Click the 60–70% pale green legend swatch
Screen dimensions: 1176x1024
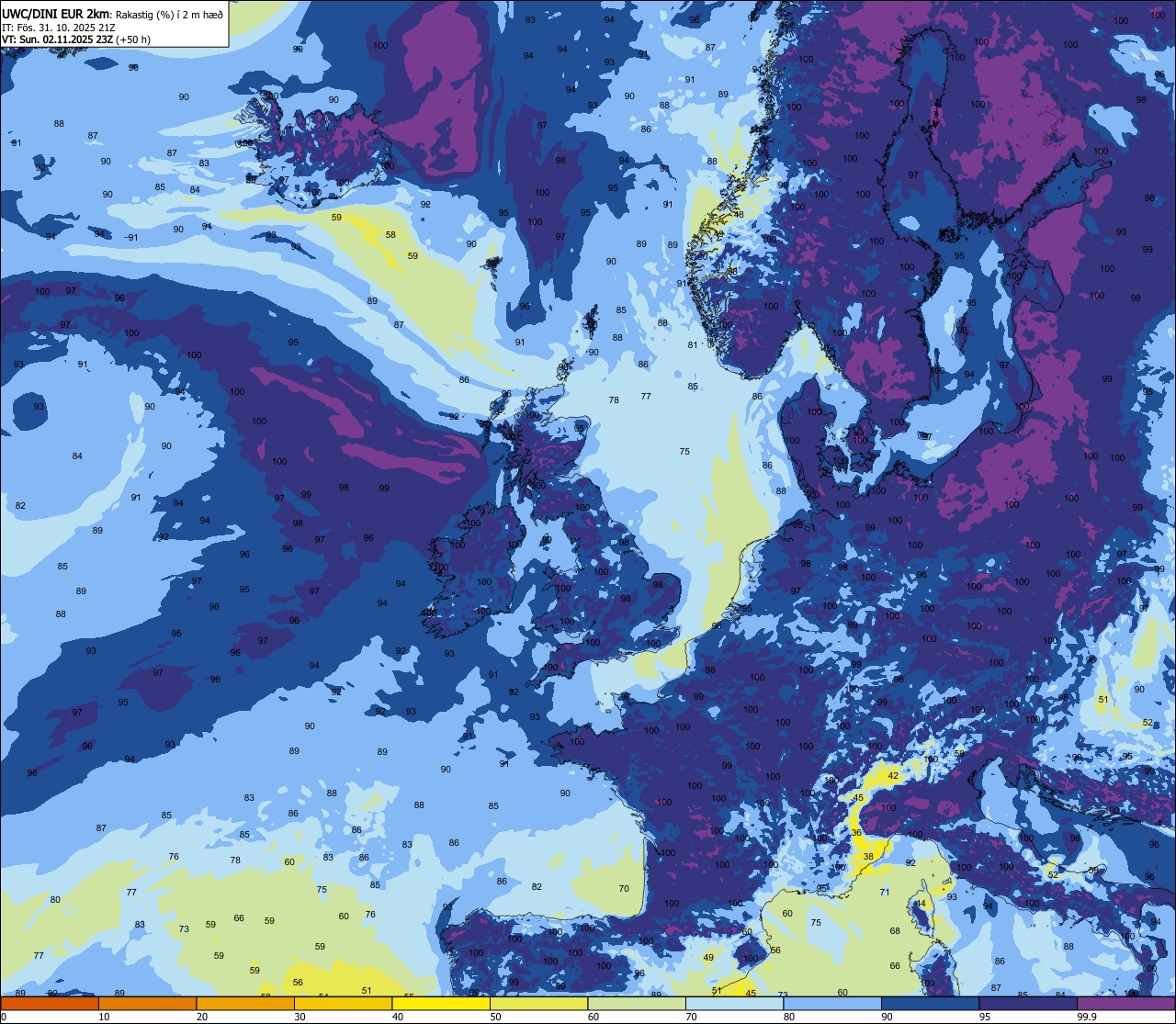[637, 1004]
